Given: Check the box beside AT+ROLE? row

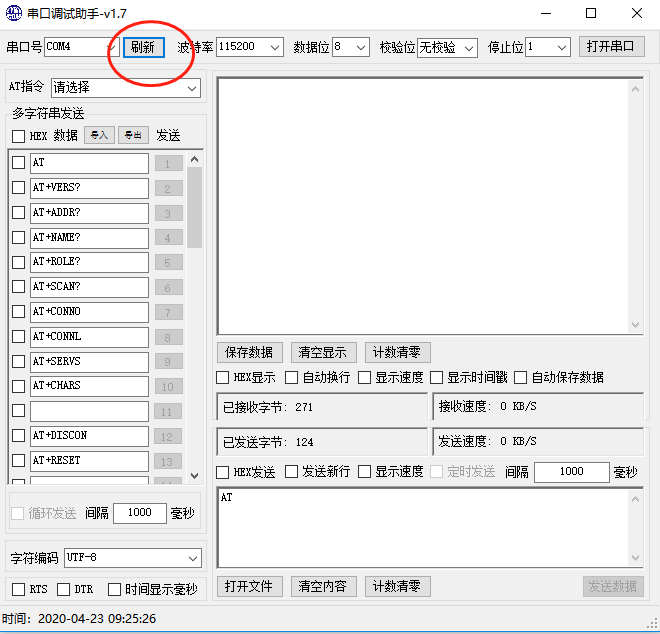Looking at the screenshot, I should (x=19, y=262).
